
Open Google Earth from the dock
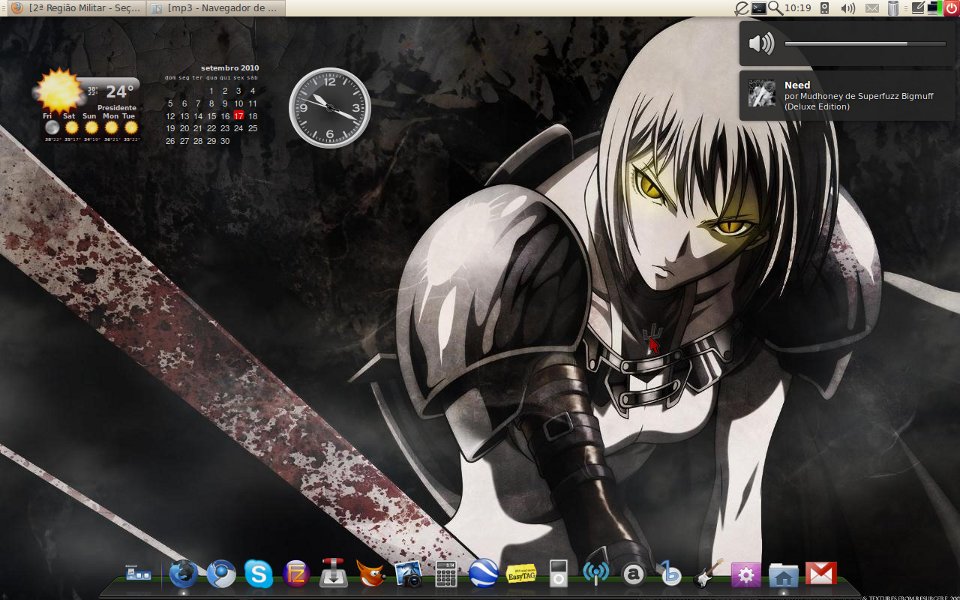tap(484, 574)
